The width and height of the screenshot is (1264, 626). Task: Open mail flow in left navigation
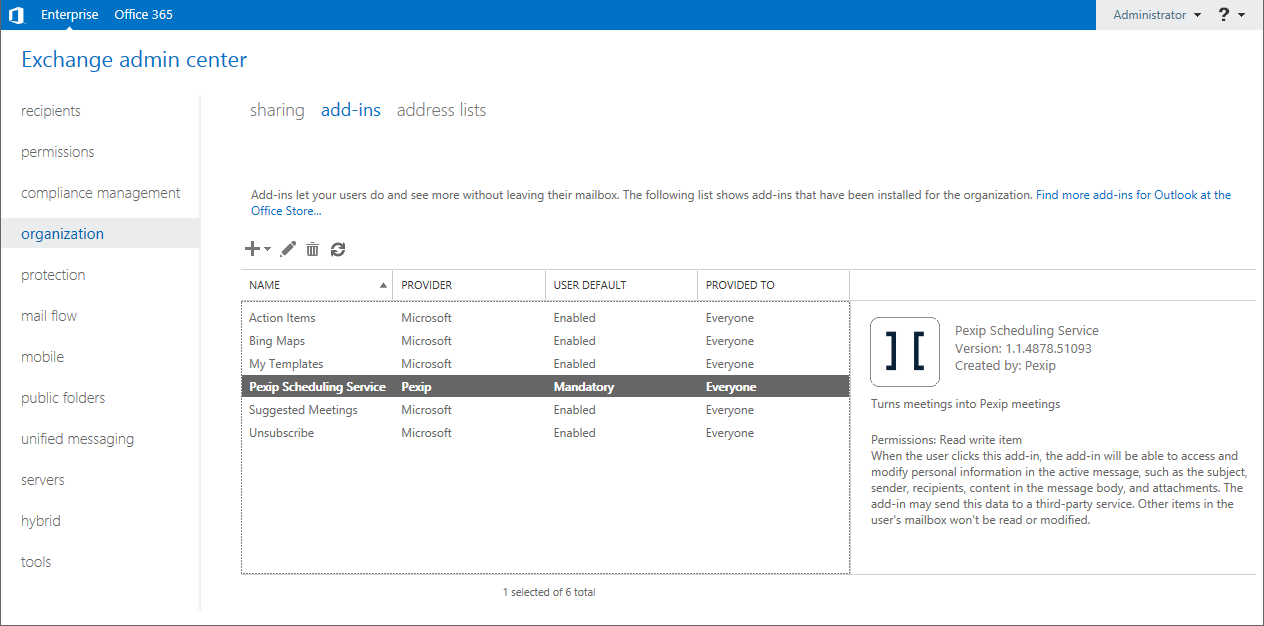coord(49,316)
